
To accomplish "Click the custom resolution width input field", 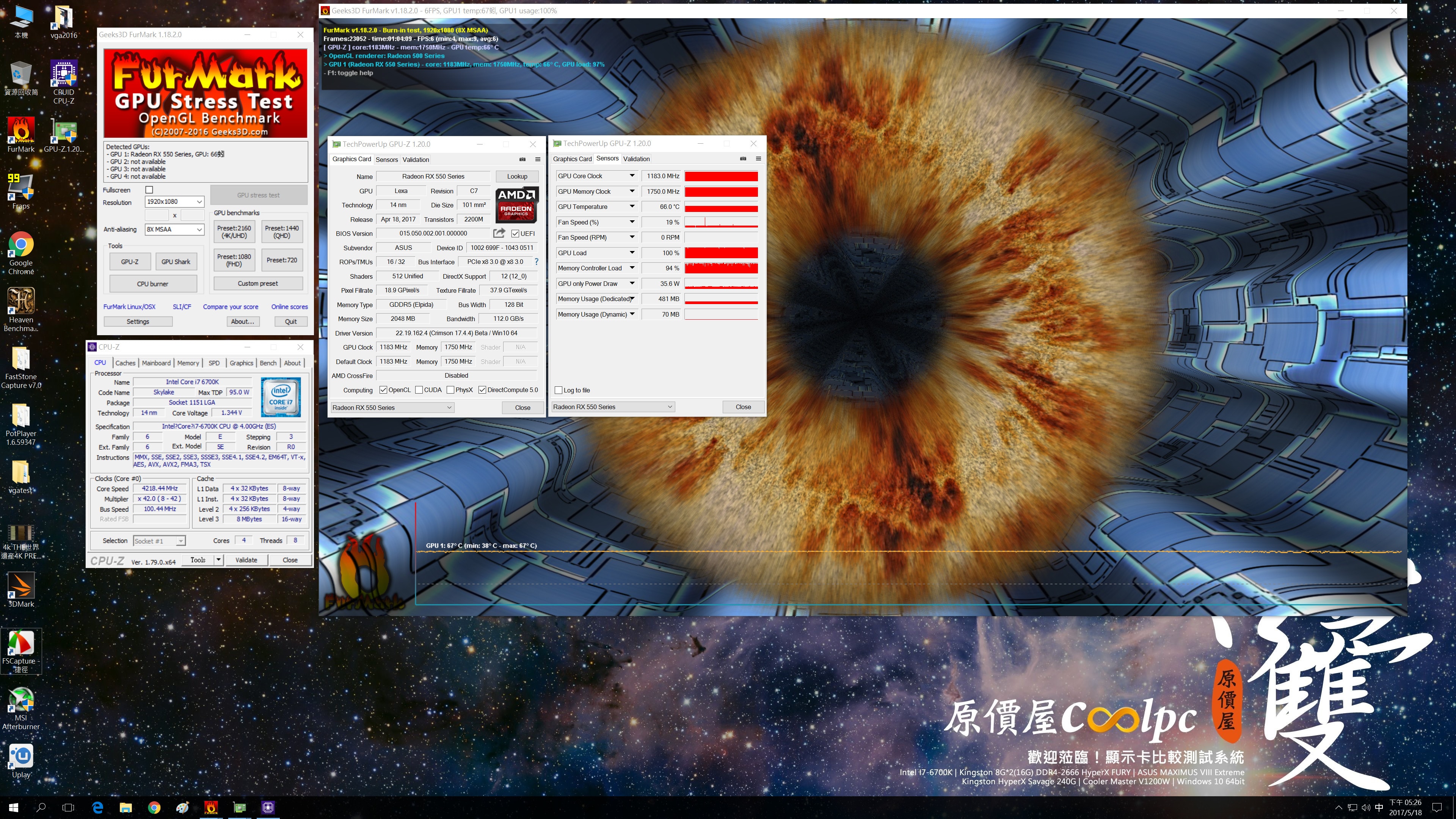I will click(x=157, y=215).
